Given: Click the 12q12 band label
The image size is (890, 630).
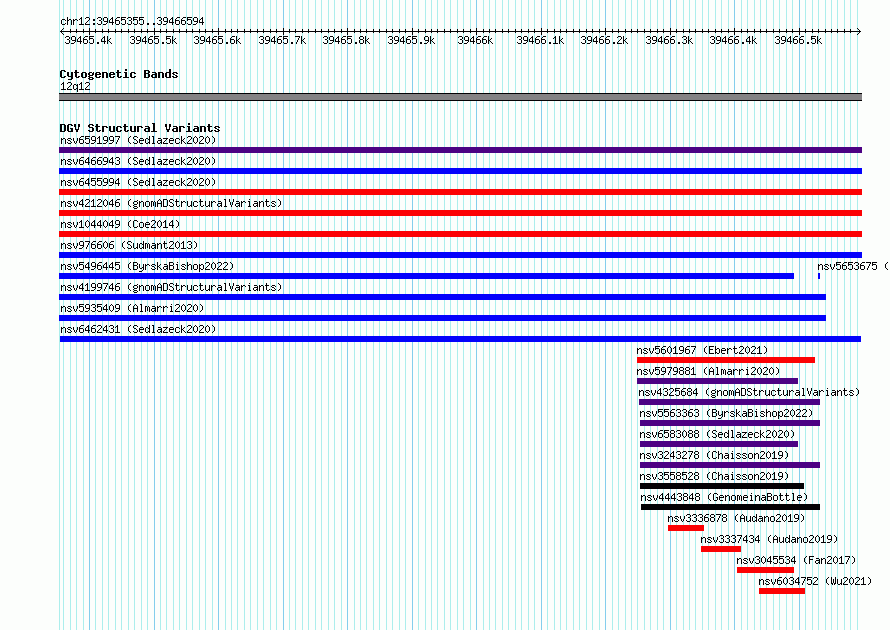Looking at the screenshot, I should pyautogui.click(x=75, y=86).
